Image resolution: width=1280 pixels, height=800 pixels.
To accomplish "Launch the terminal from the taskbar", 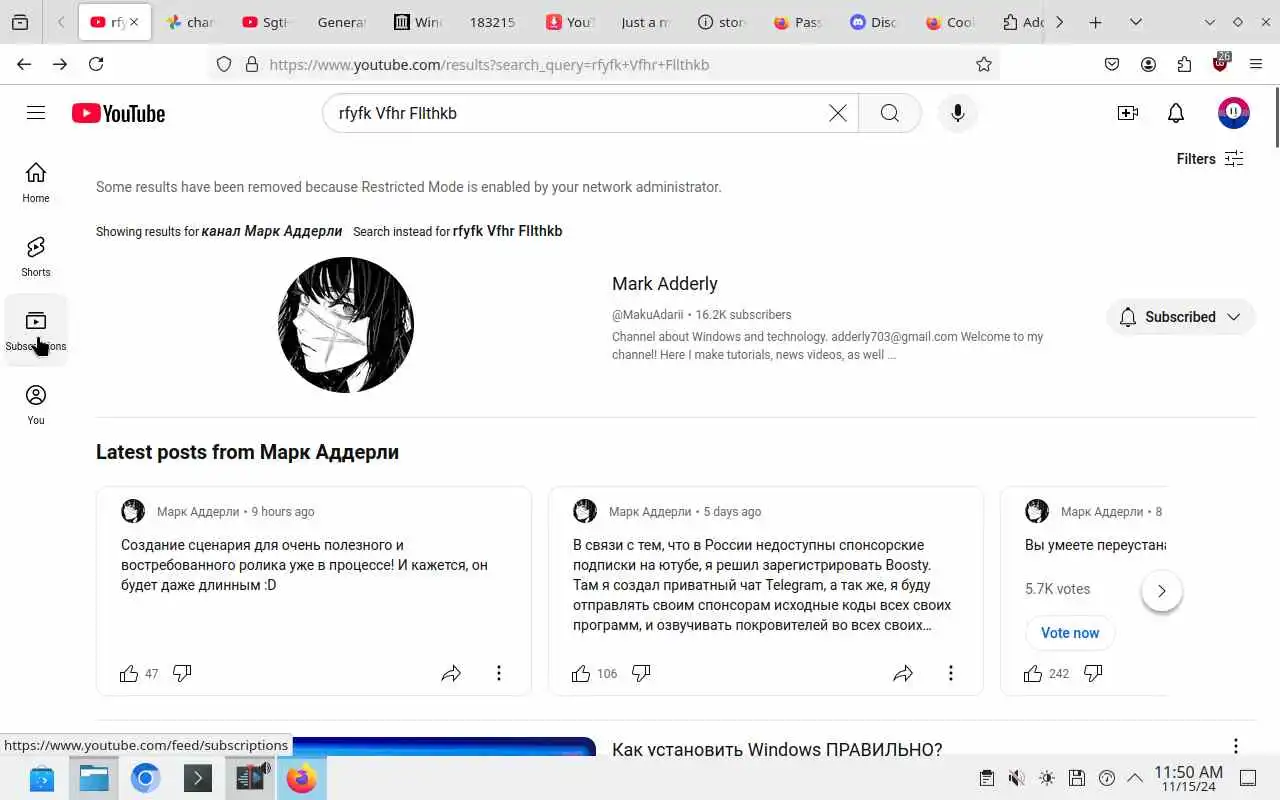I will pyautogui.click(x=198, y=778).
